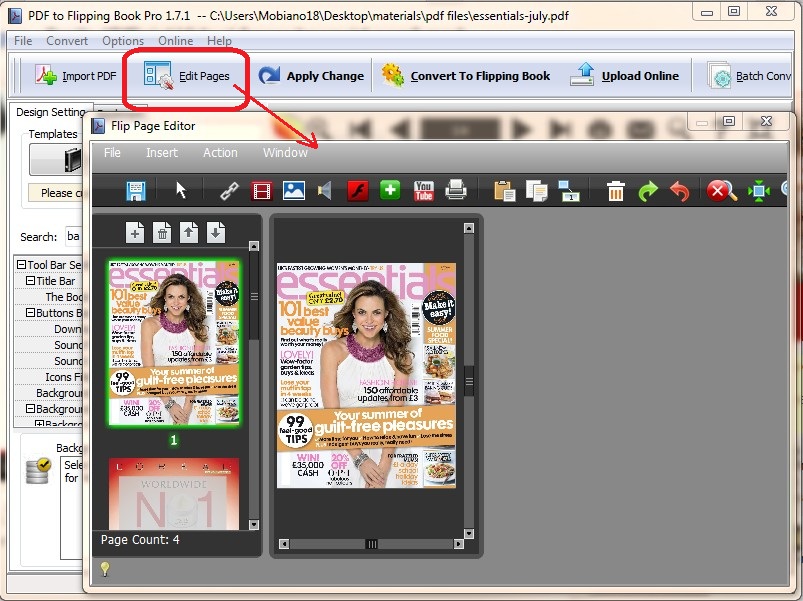Screen dimensions: 803x601
Task: Open Online menu in main window
Action: (x=176, y=41)
